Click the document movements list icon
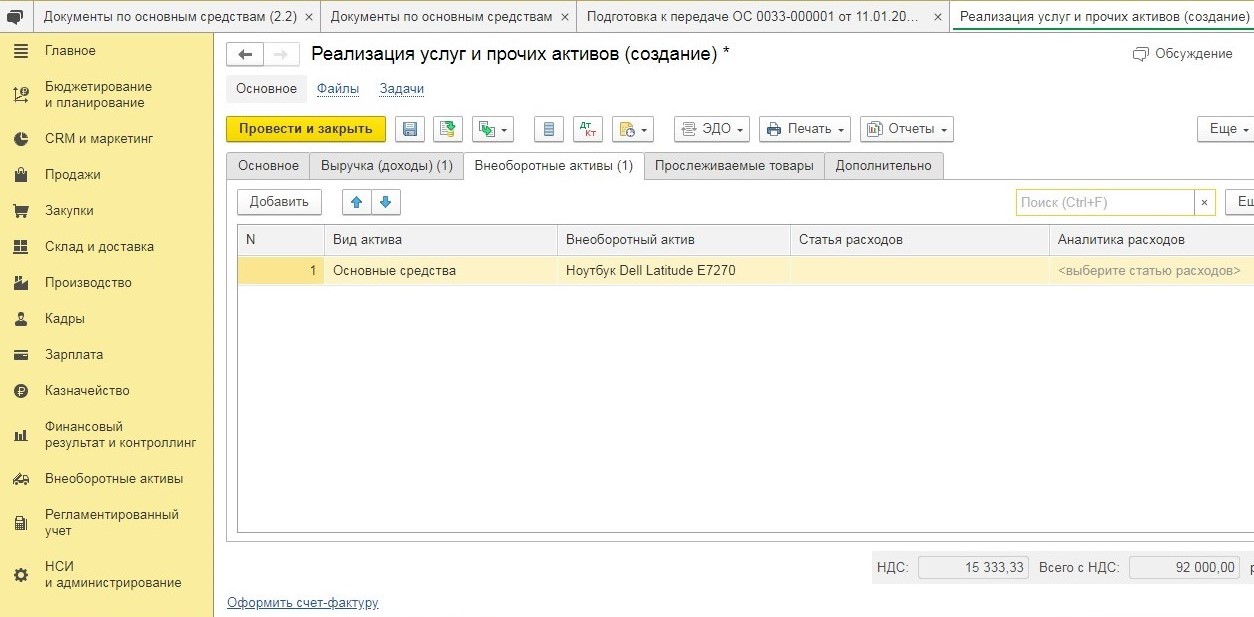 (x=548, y=129)
